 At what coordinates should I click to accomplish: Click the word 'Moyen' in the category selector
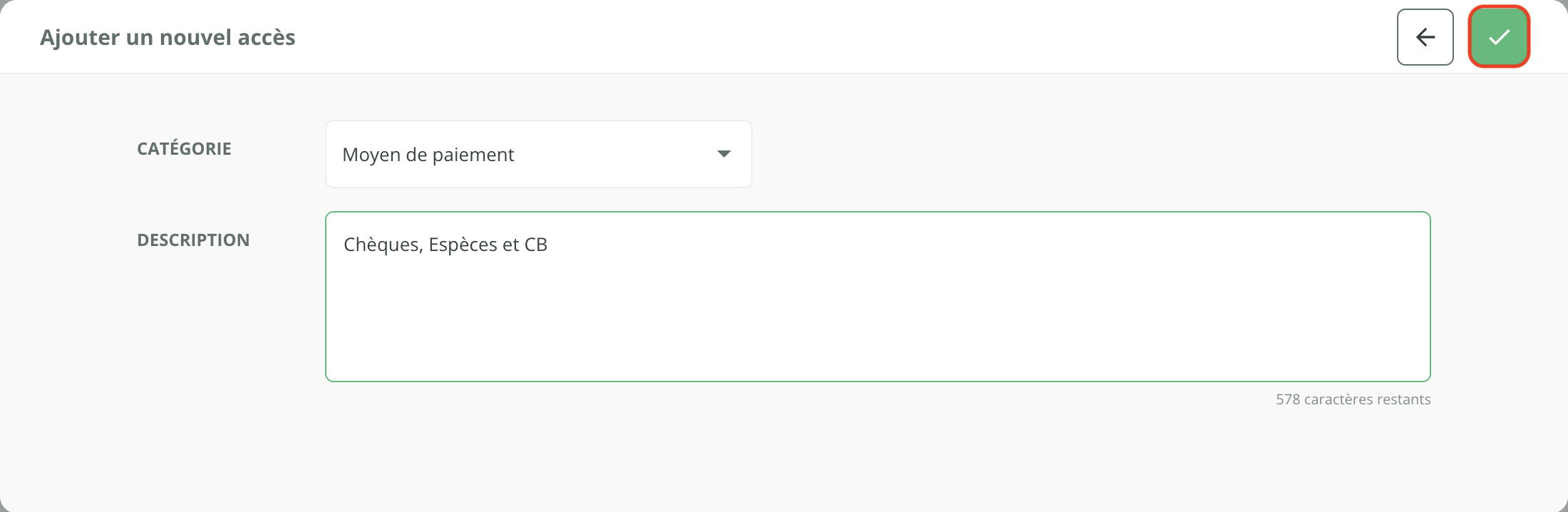371,155
